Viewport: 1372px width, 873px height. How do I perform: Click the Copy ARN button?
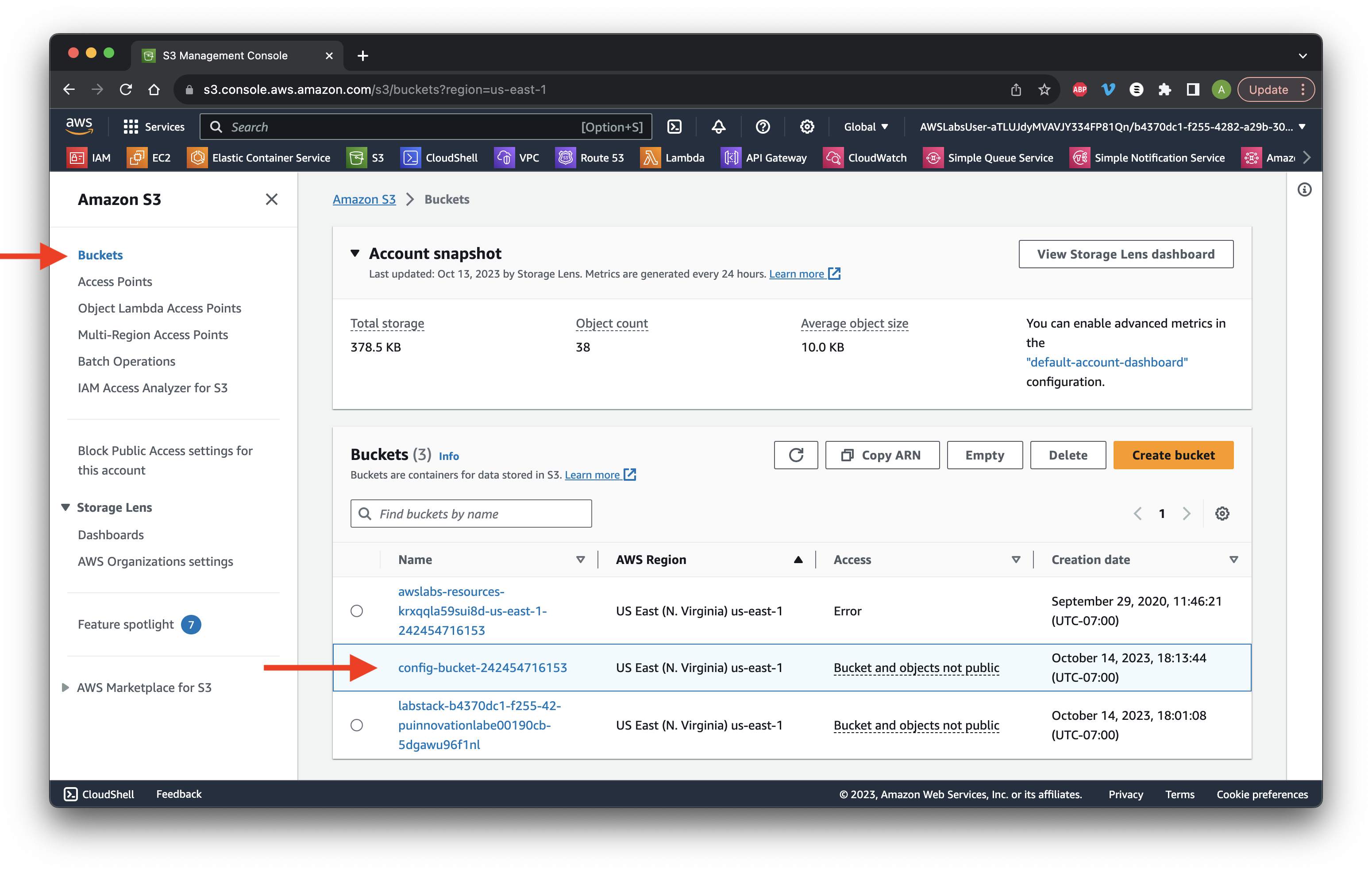882,455
